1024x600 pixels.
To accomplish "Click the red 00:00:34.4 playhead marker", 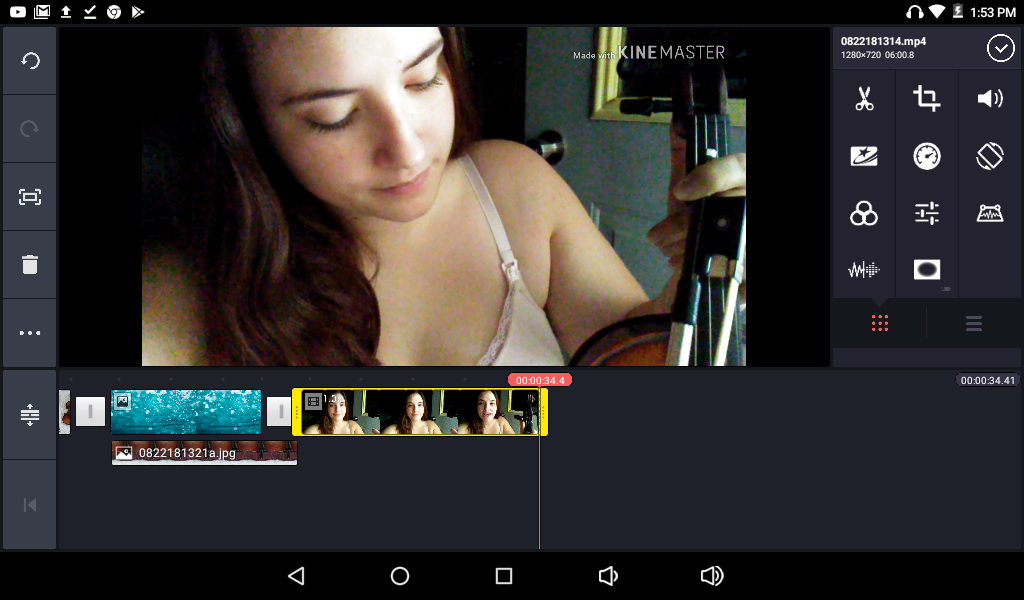I will [539, 380].
